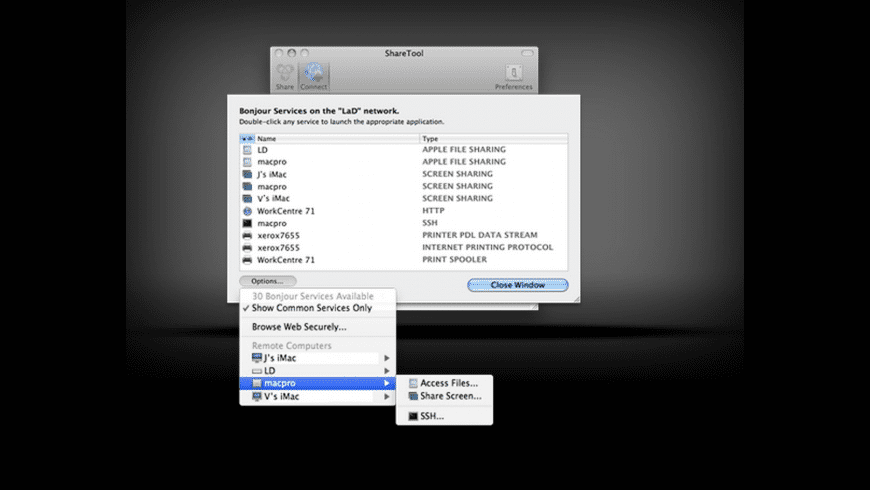This screenshot has width=870, height=490.
Task: Open the Options dropdown button
Action: tap(268, 281)
